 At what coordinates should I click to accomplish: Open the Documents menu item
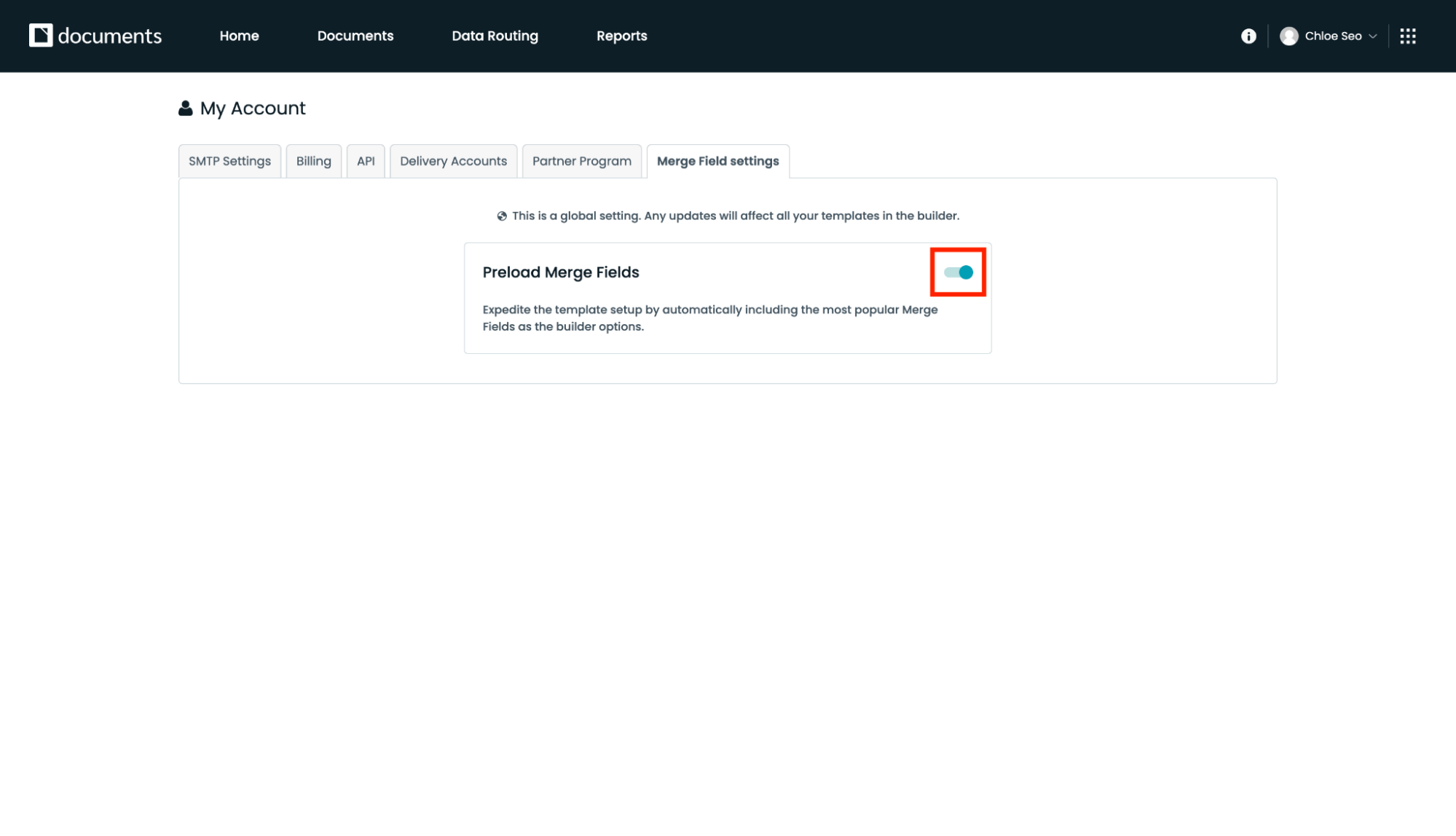355,36
